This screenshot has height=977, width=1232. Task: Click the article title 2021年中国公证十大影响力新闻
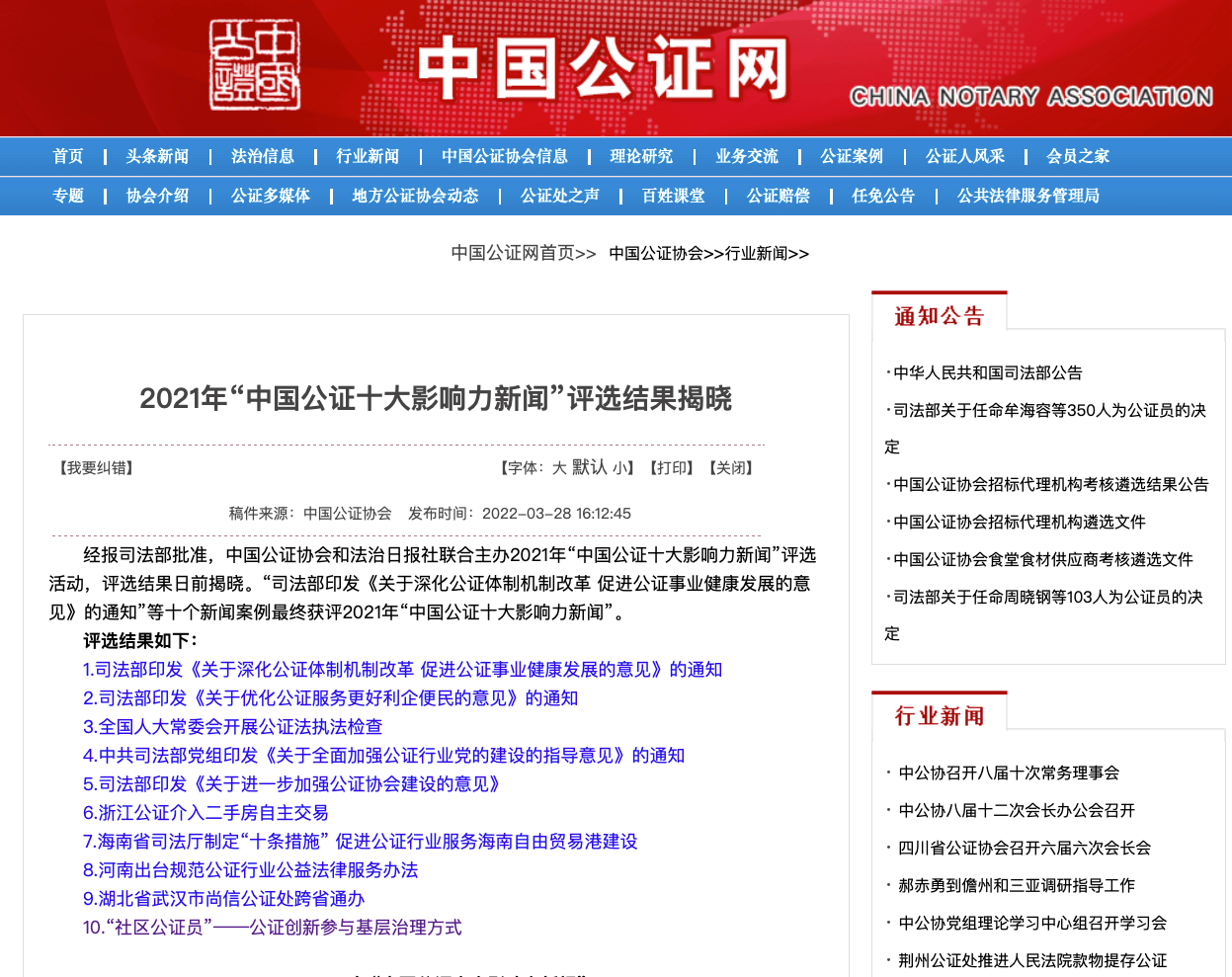(x=436, y=398)
